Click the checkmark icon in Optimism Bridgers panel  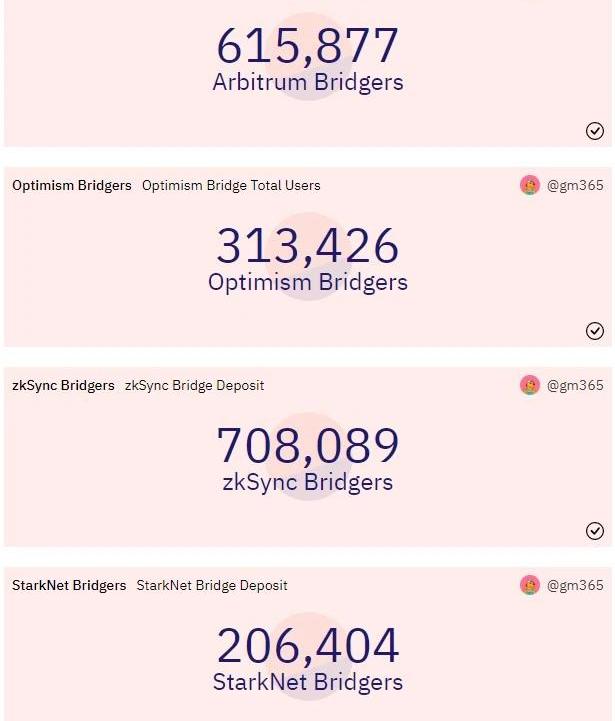(x=595, y=331)
